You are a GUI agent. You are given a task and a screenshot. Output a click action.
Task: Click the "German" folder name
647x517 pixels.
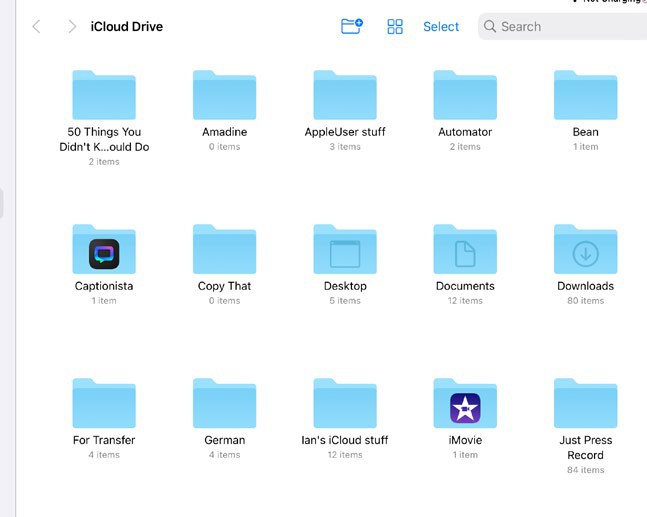(x=224, y=440)
